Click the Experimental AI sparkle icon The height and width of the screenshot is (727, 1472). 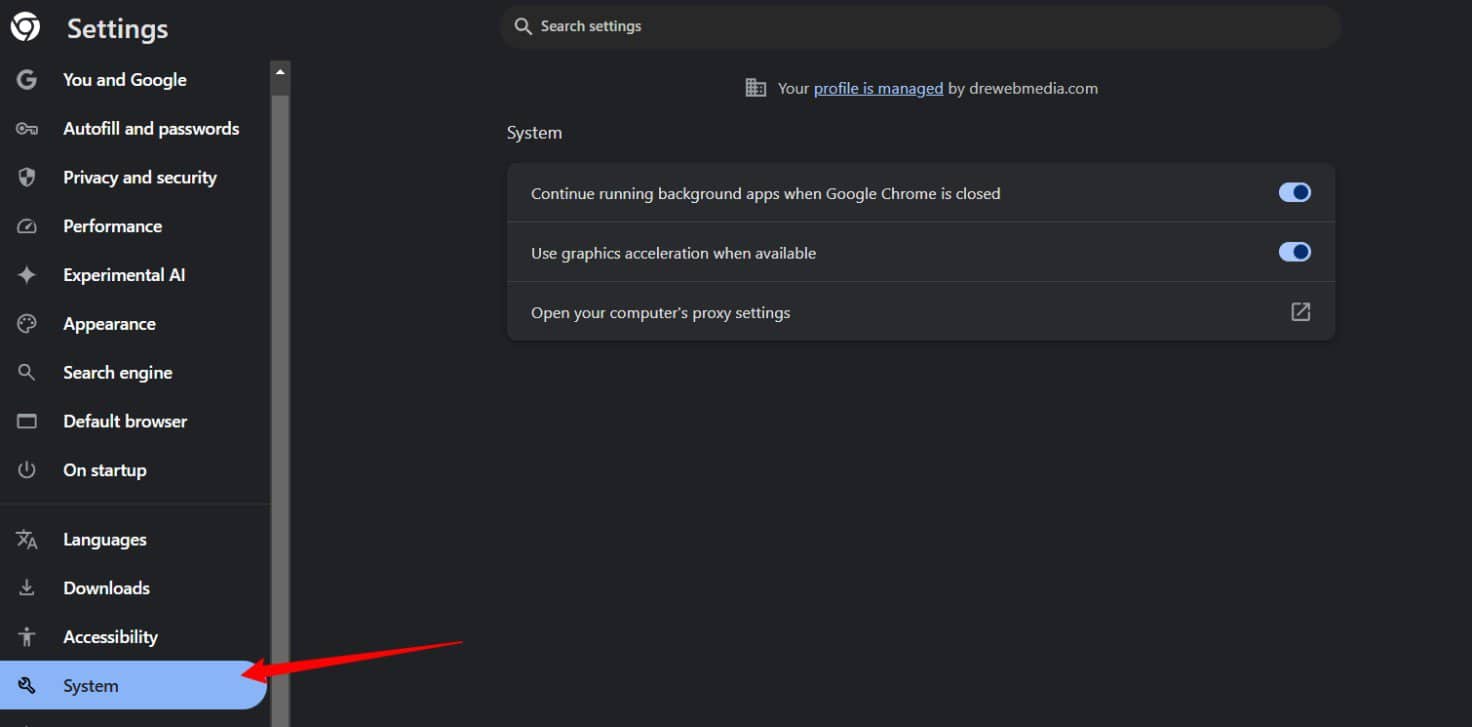(26, 274)
